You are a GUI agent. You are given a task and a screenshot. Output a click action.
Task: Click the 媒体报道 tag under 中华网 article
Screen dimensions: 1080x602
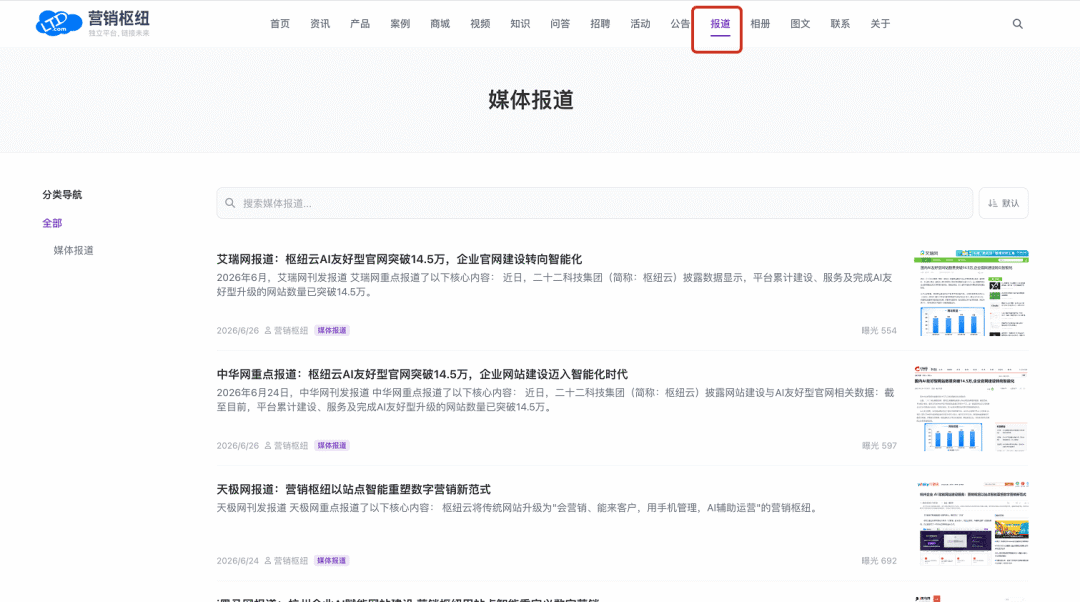331,446
